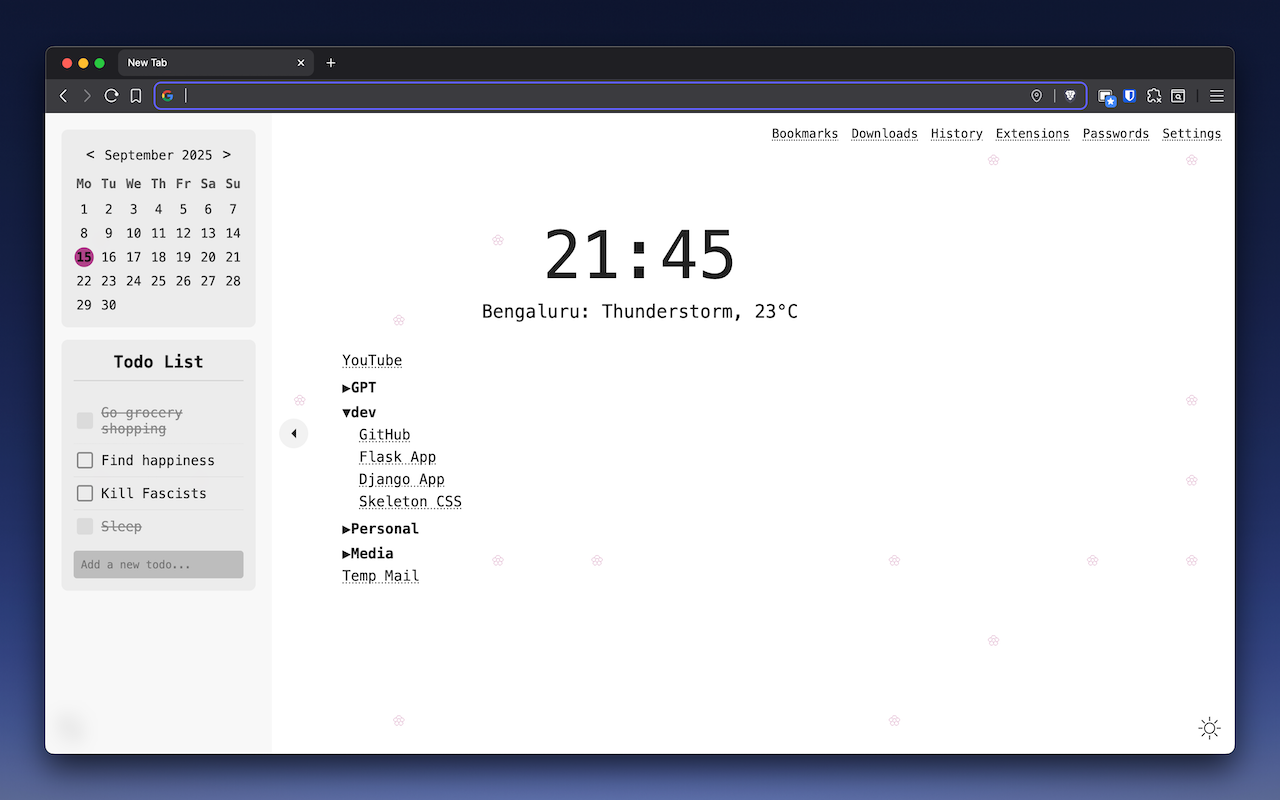Viewport: 1280px width, 800px height.
Task: Go to next month in the calendar
Action: pyautogui.click(x=227, y=155)
